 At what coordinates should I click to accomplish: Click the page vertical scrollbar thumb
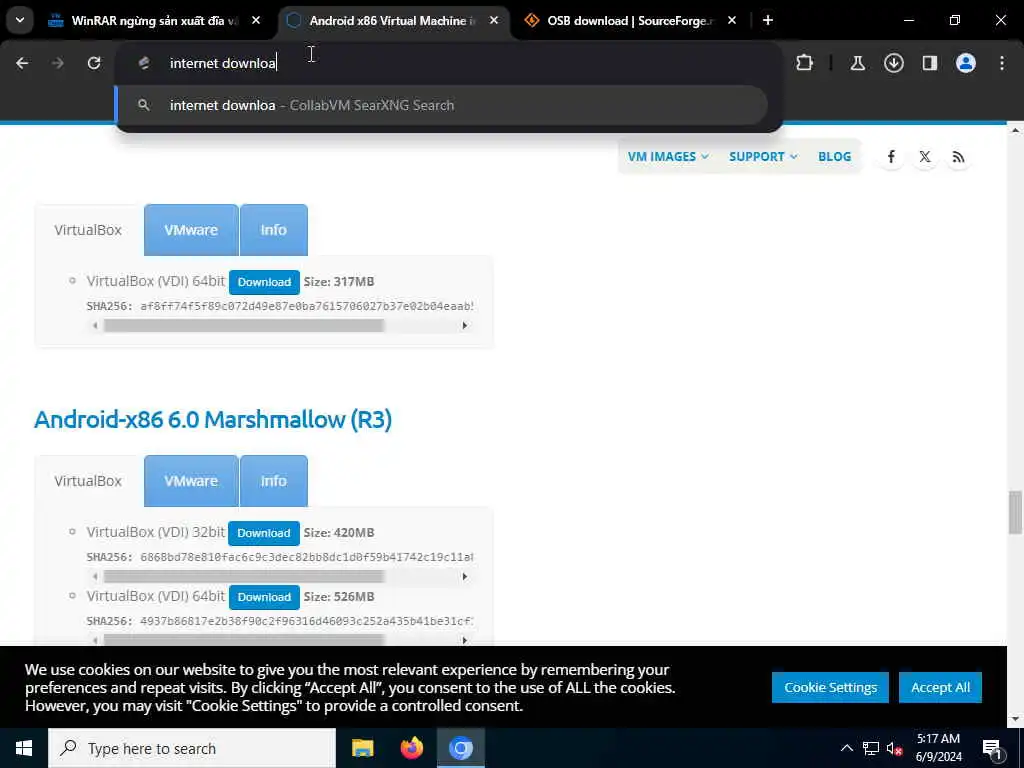[x=1015, y=513]
